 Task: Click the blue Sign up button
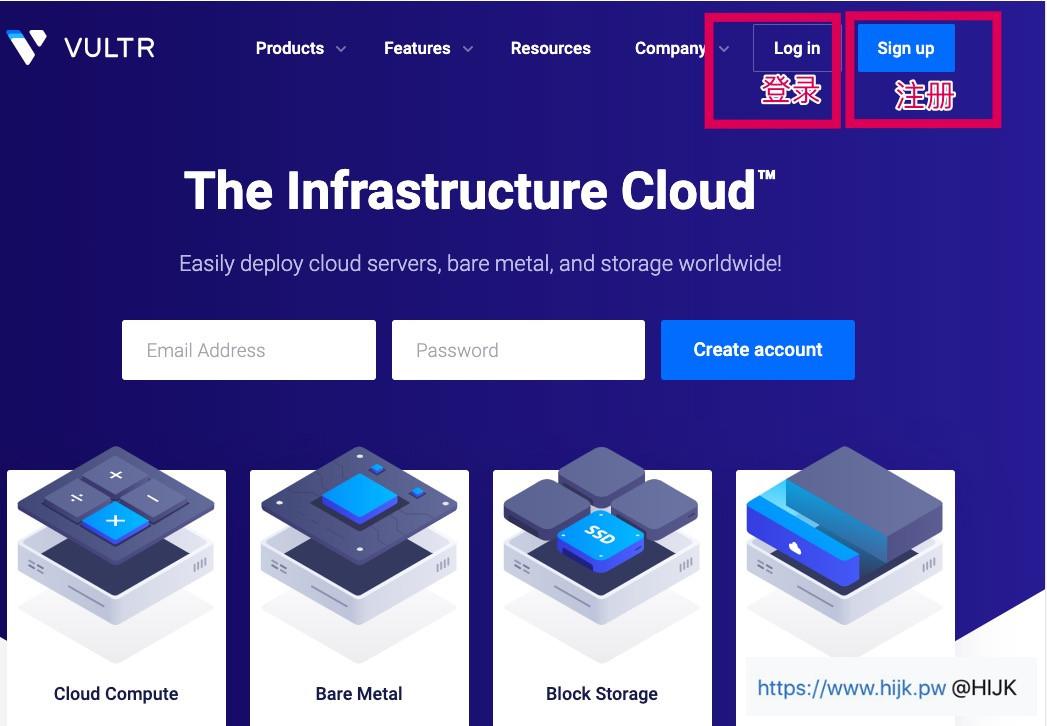tap(905, 48)
